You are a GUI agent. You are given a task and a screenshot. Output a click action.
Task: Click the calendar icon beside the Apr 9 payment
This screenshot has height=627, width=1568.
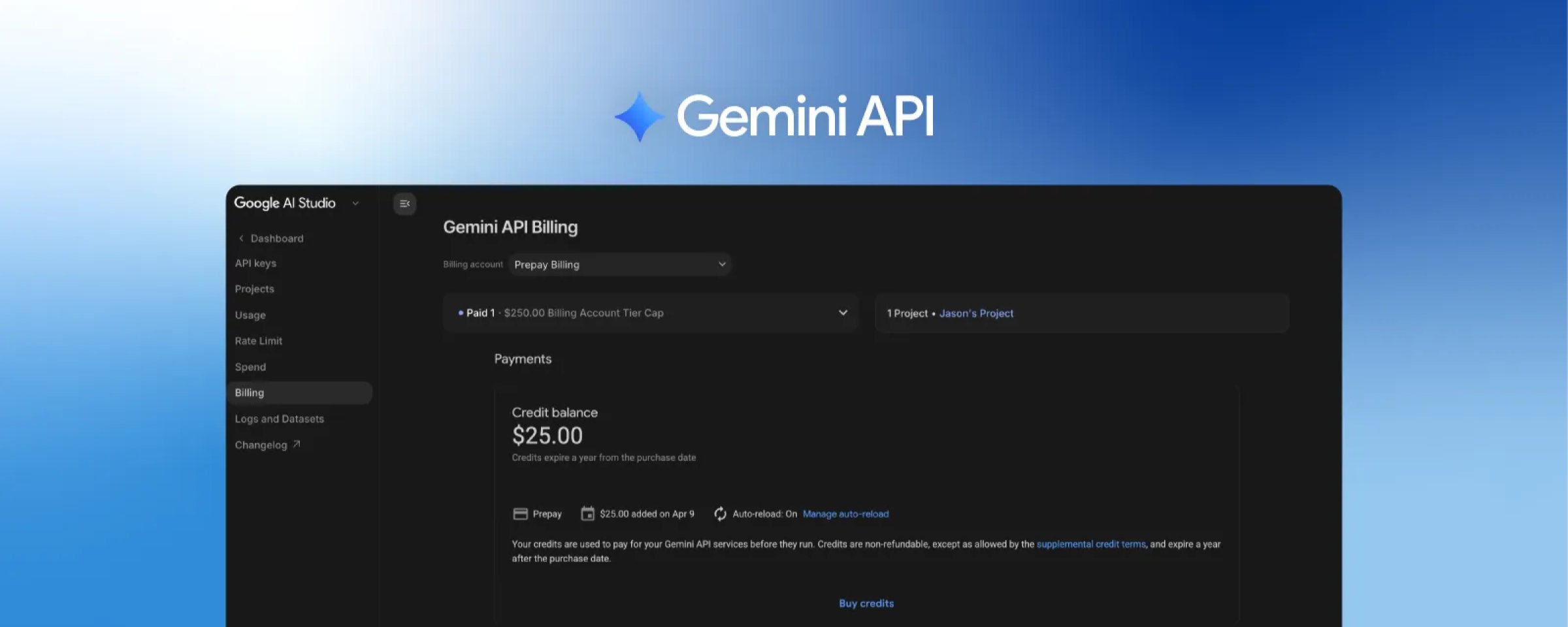tap(587, 513)
